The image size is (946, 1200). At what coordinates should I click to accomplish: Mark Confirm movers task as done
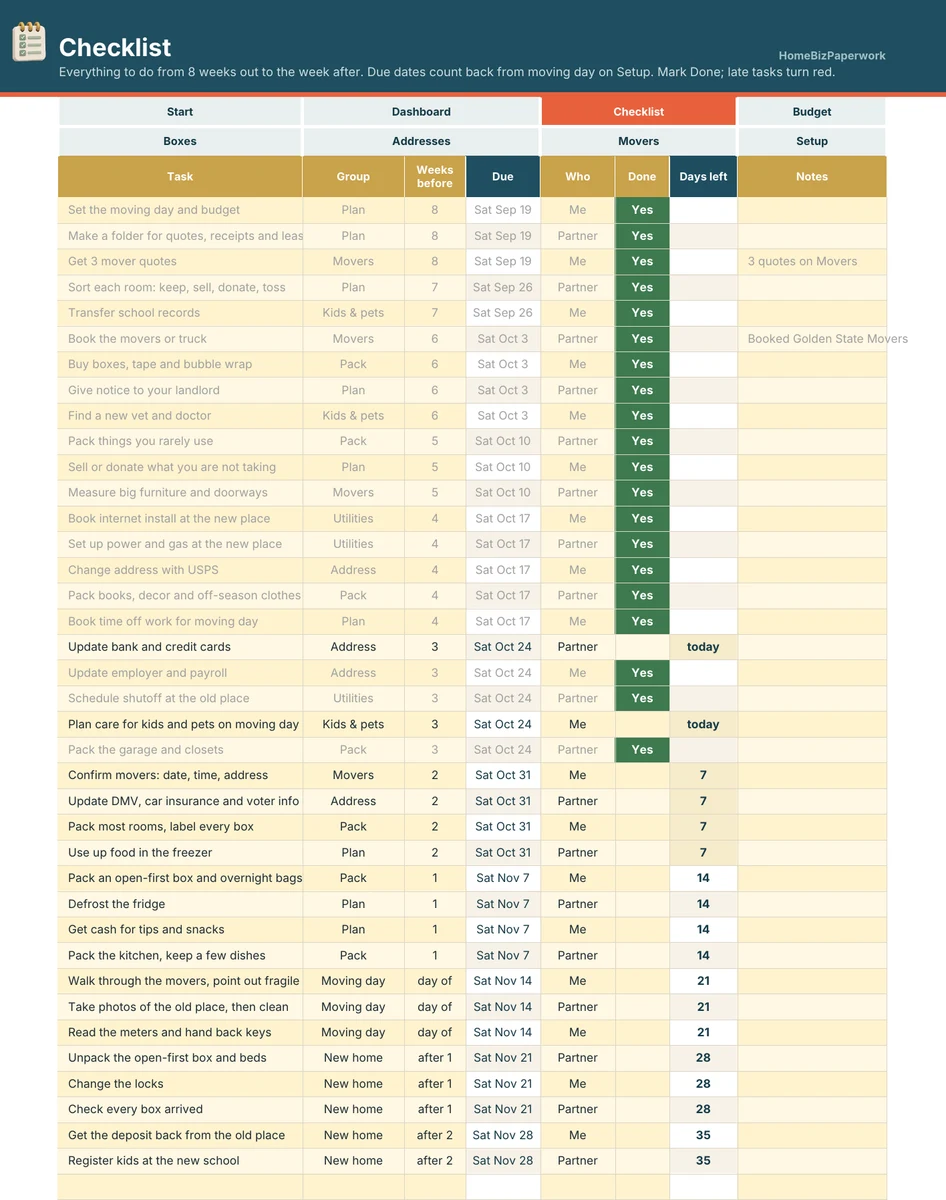642,775
